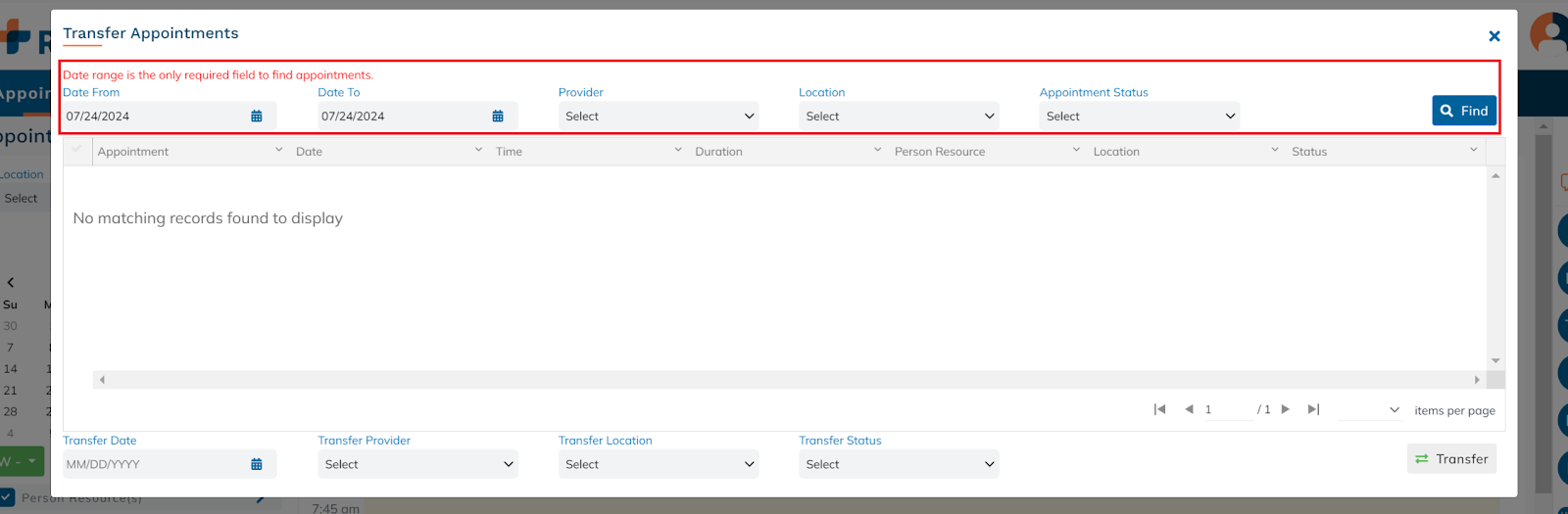Click the Transfer button
The height and width of the screenshot is (514, 1568).
click(1451, 459)
